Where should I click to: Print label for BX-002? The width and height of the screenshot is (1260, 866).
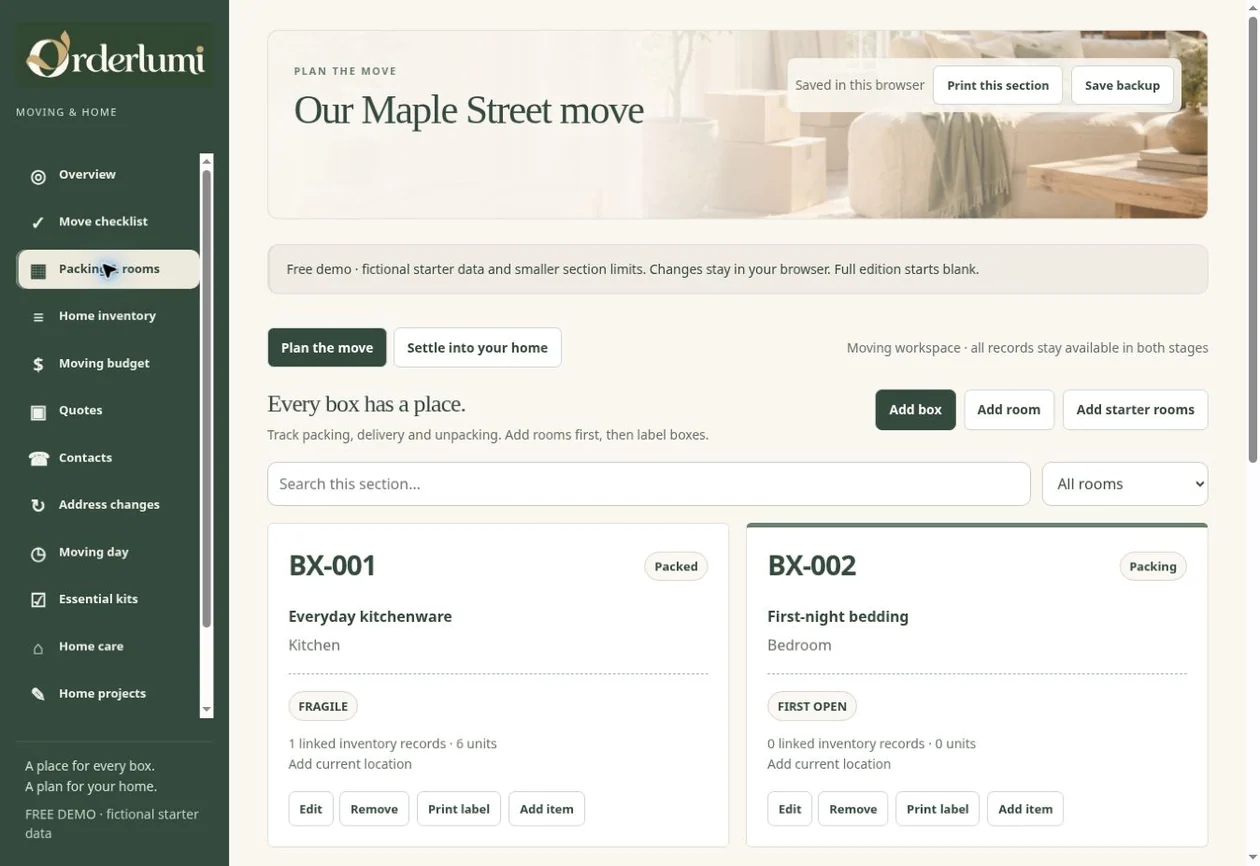tap(937, 809)
